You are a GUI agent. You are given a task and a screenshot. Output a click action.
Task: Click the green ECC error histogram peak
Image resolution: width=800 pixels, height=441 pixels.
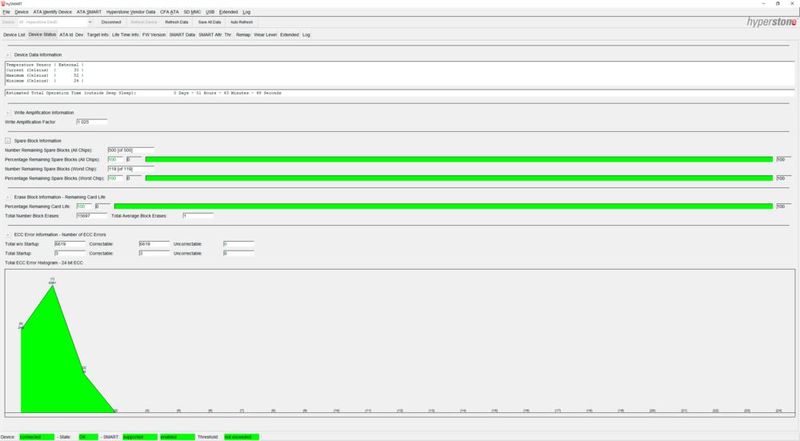pyautogui.click(x=53, y=287)
